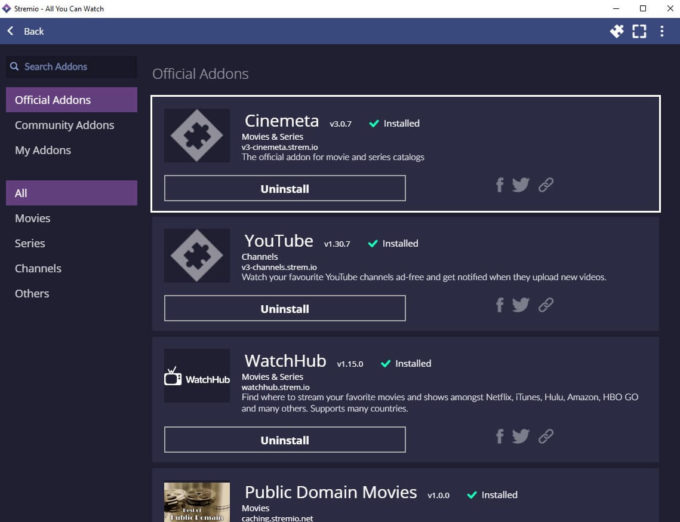Filter addons by Channels

pyautogui.click(x=38, y=268)
